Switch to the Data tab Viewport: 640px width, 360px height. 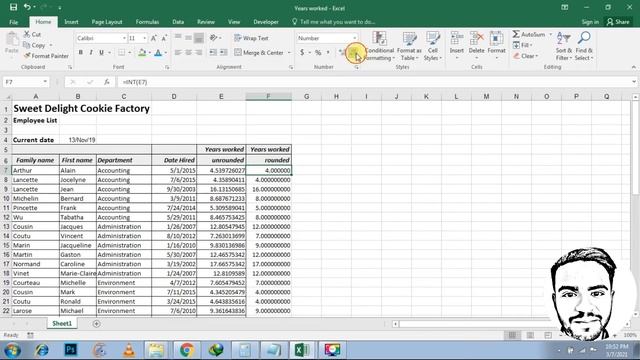(178, 22)
